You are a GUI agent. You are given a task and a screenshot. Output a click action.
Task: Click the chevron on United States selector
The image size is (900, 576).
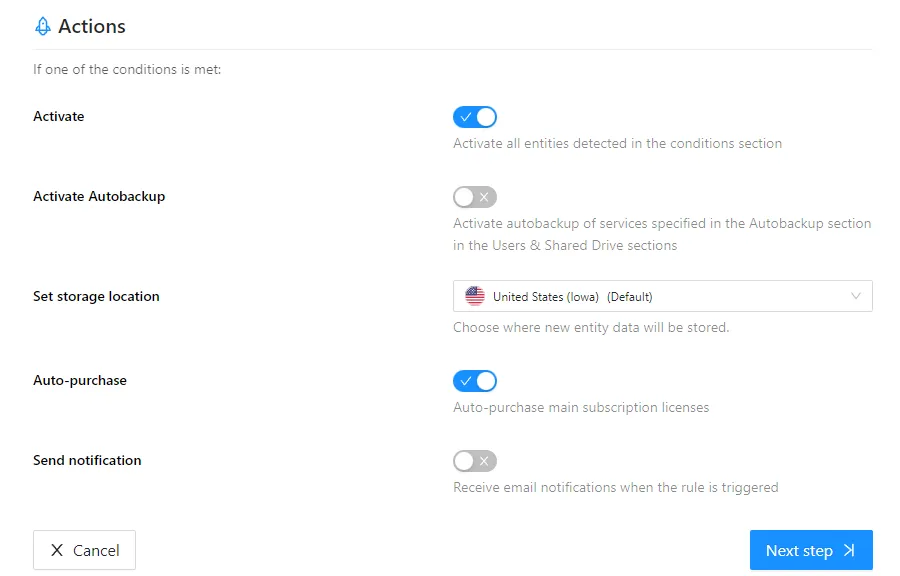(x=856, y=295)
